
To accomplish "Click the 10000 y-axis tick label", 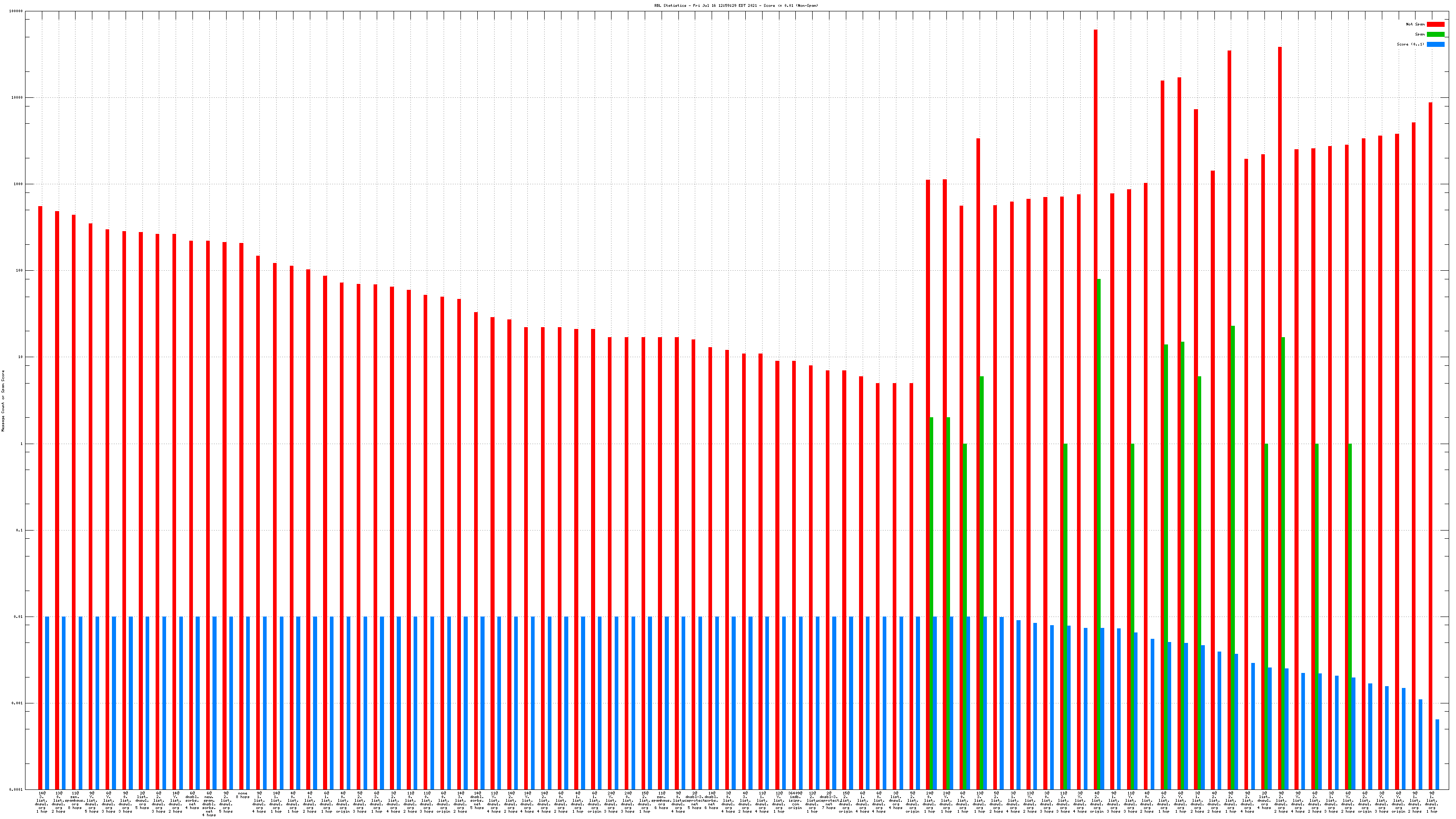I will [17, 98].
